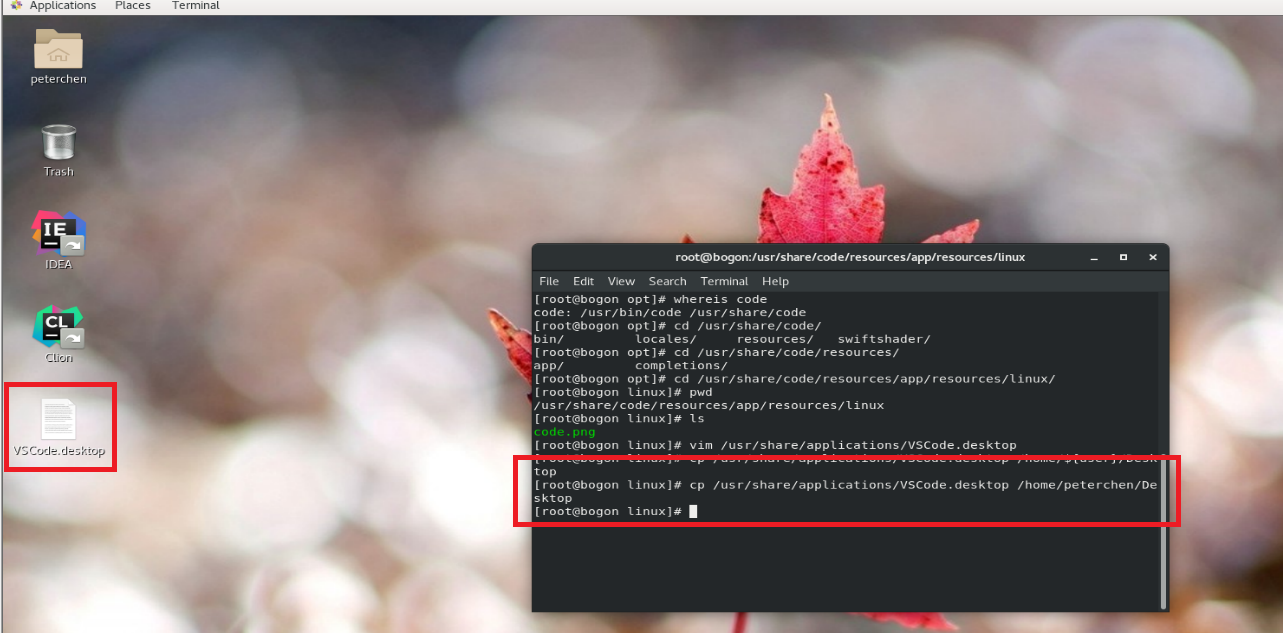Maximize the terminal window
This screenshot has height=633, width=1283.
pos(1123,257)
